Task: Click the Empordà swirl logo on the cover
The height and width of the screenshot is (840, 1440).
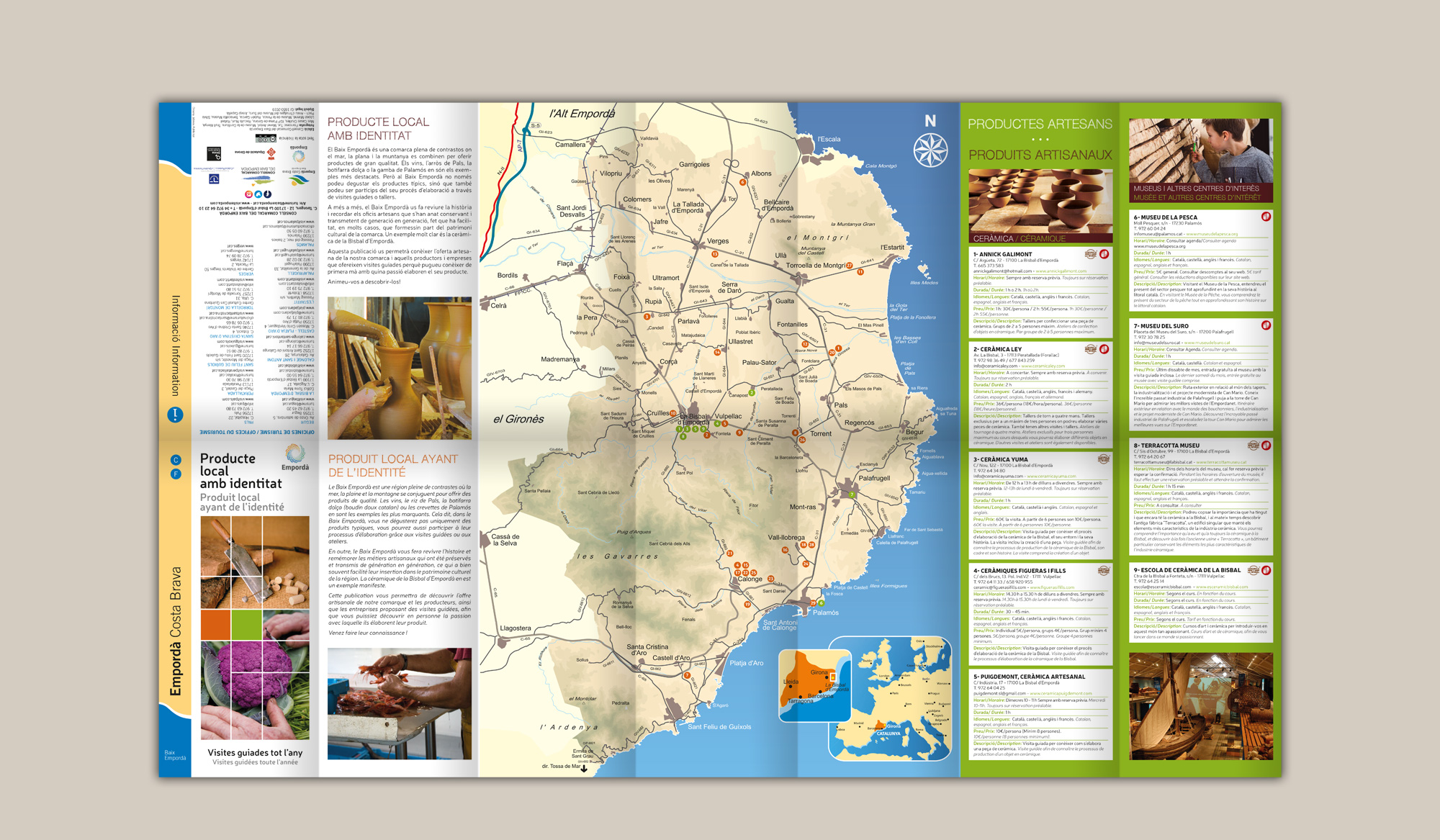Action: tap(295, 453)
